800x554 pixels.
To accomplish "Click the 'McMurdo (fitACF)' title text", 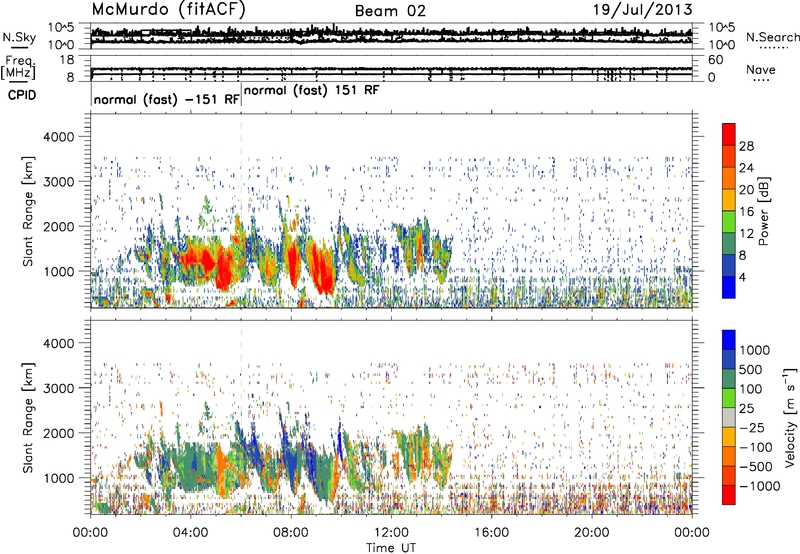I will pyautogui.click(x=168, y=10).
